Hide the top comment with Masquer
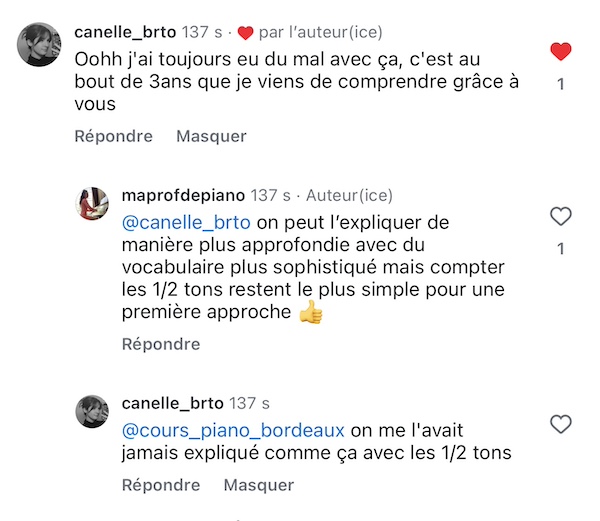The image size is (600, 521). (x=211, y=136)
